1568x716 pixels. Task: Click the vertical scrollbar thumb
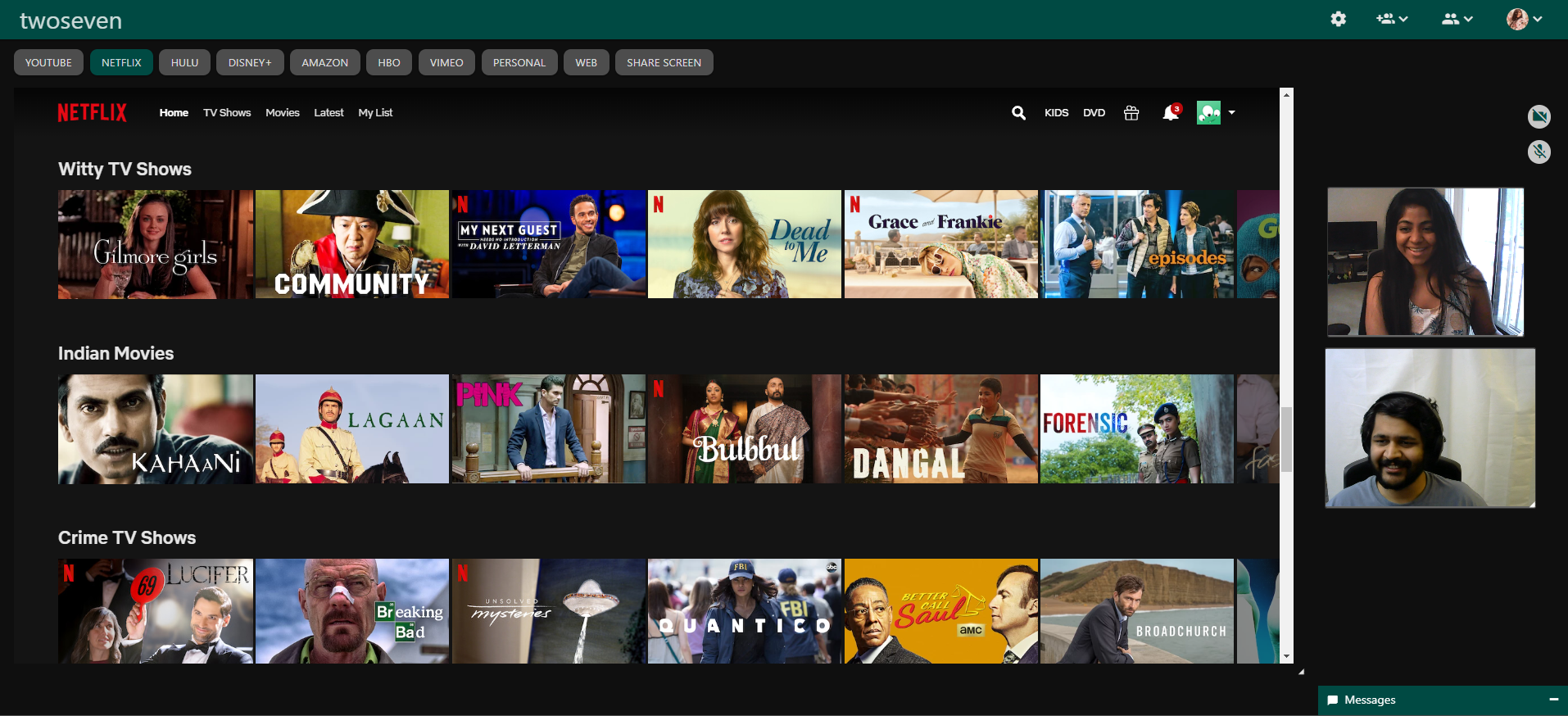click(x=1286, y=439)
